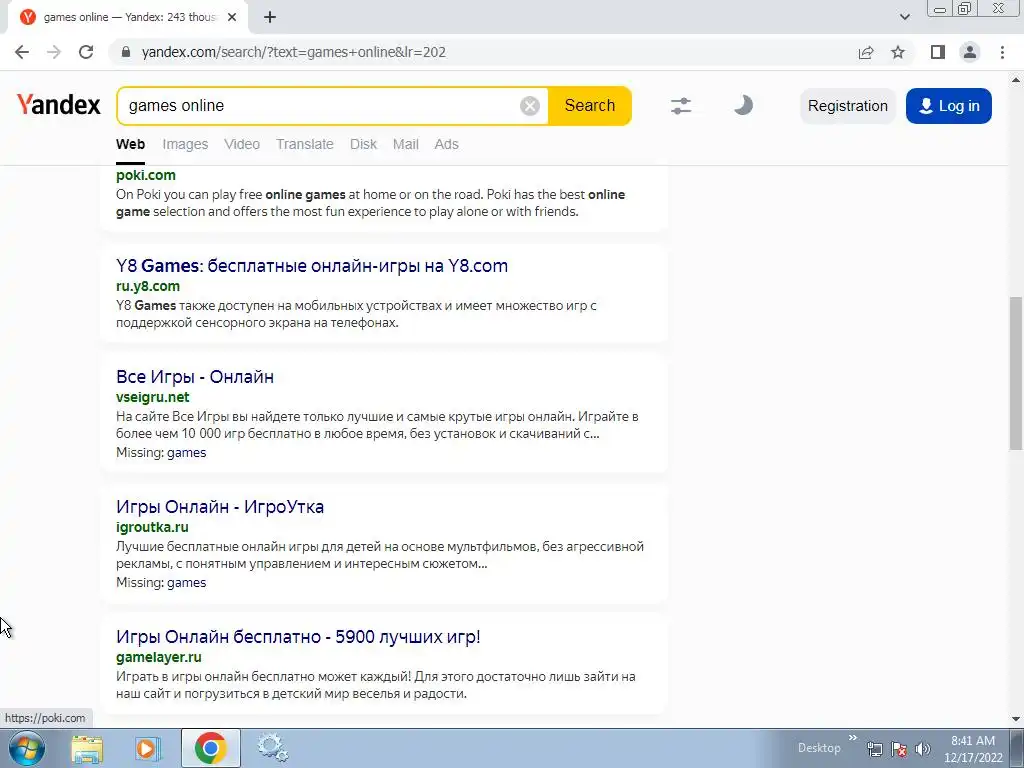Click the volume speaker icon
Image resolution: width=1024 pixels, height=768 pixels.
coord(922,749)
